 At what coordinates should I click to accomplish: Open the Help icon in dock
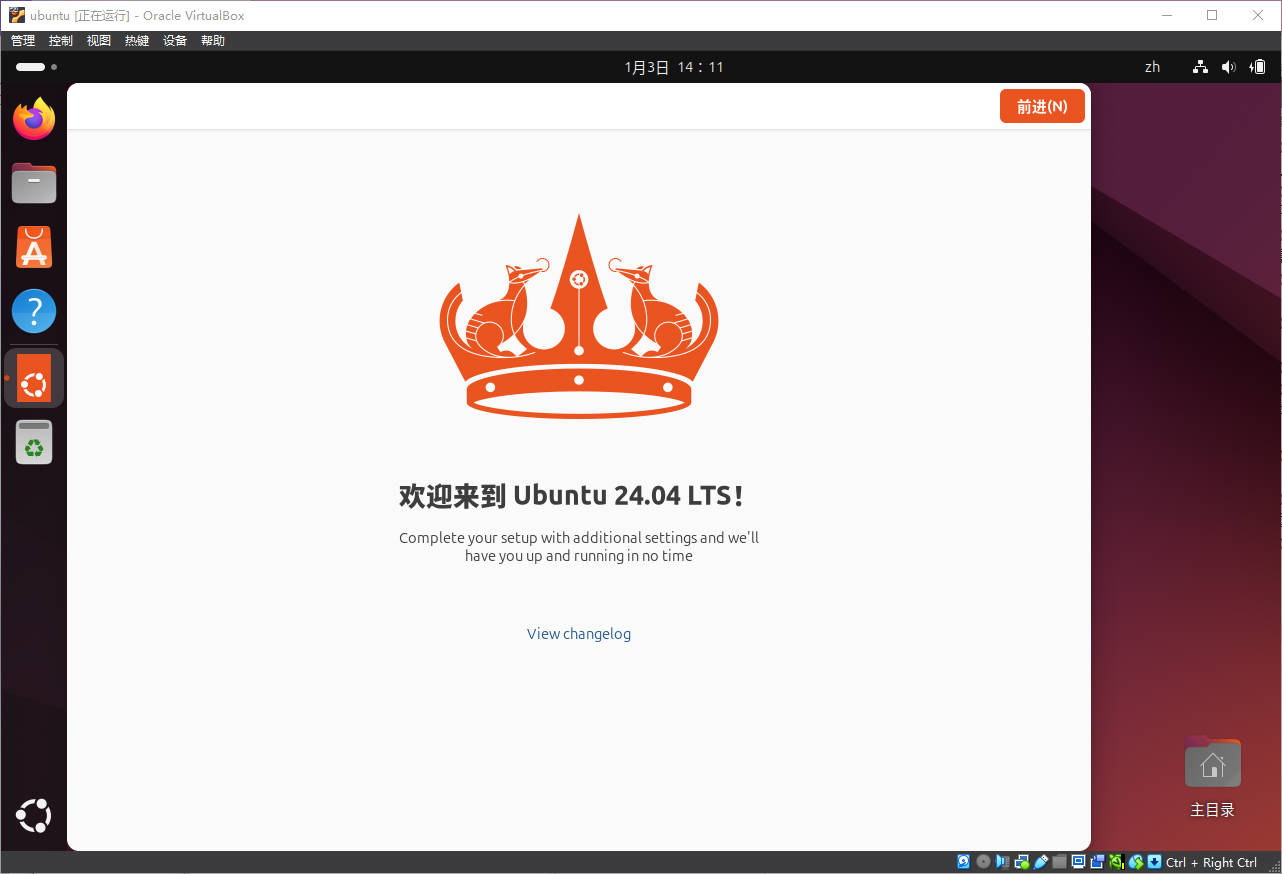(x=34, y=312)
